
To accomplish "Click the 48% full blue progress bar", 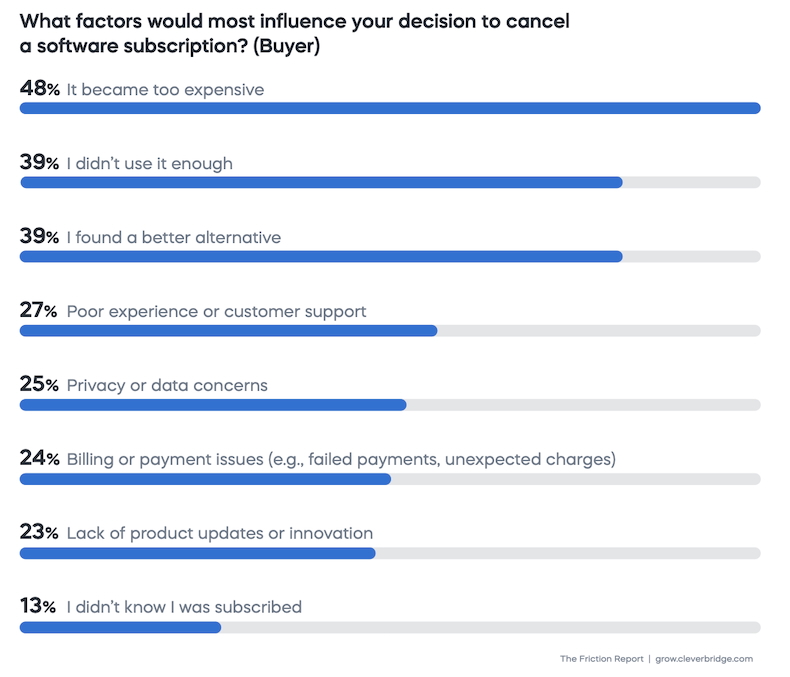I will (390, 108).
